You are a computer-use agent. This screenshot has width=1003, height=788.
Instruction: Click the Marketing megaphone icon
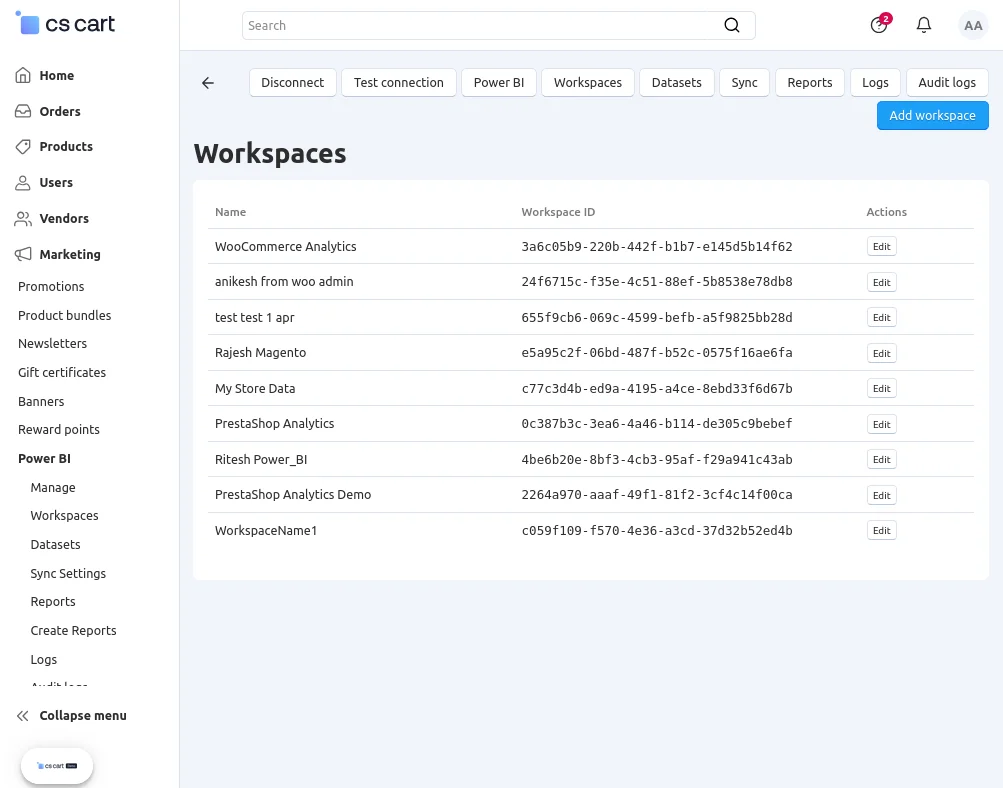tap(23, 254)
